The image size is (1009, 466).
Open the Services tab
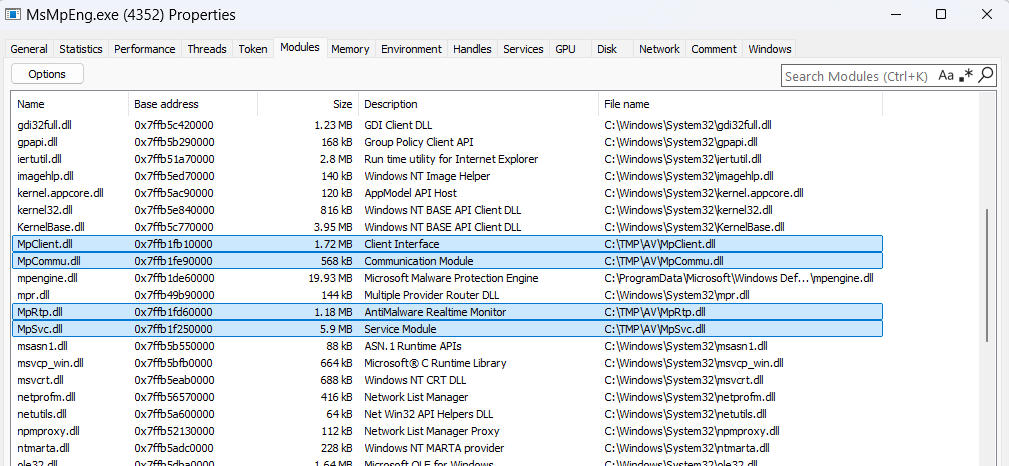click(523, 49)
